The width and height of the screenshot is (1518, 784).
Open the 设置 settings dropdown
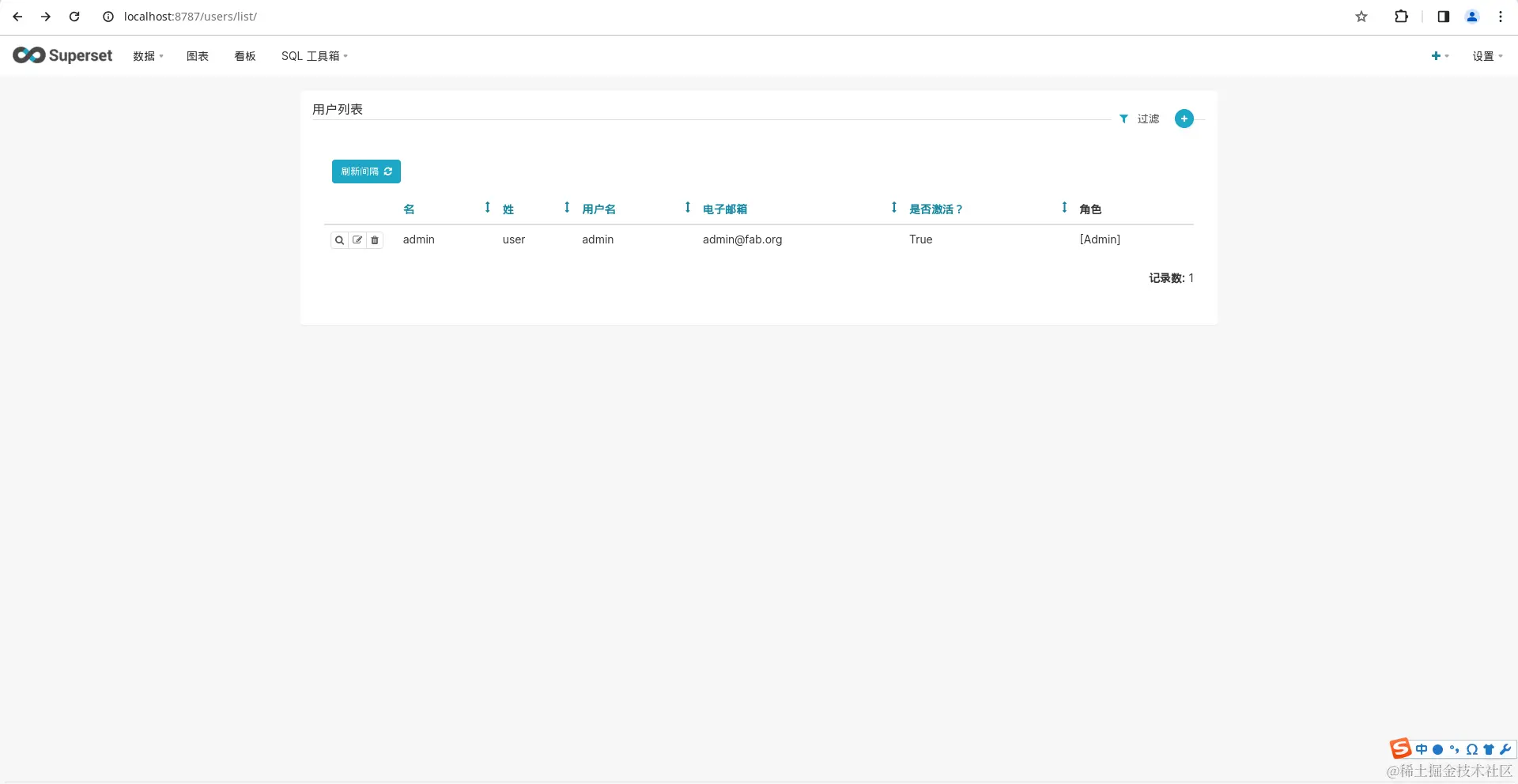point(1487,56)
